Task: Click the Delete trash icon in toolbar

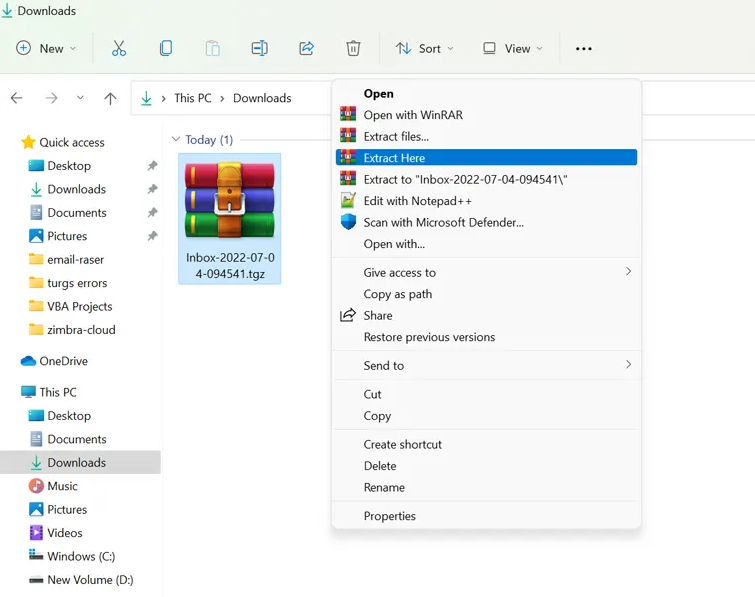Action: (x=353, y=48)
